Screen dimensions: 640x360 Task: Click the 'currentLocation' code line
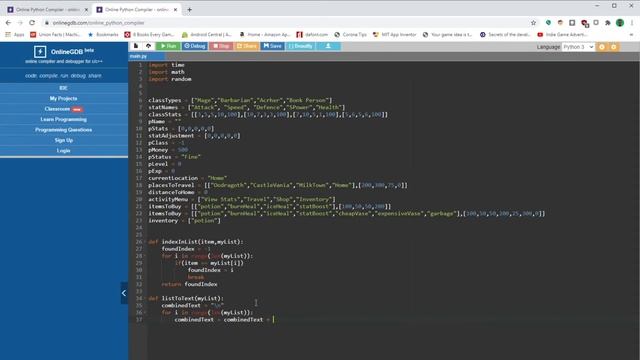(x=188, y=178)
